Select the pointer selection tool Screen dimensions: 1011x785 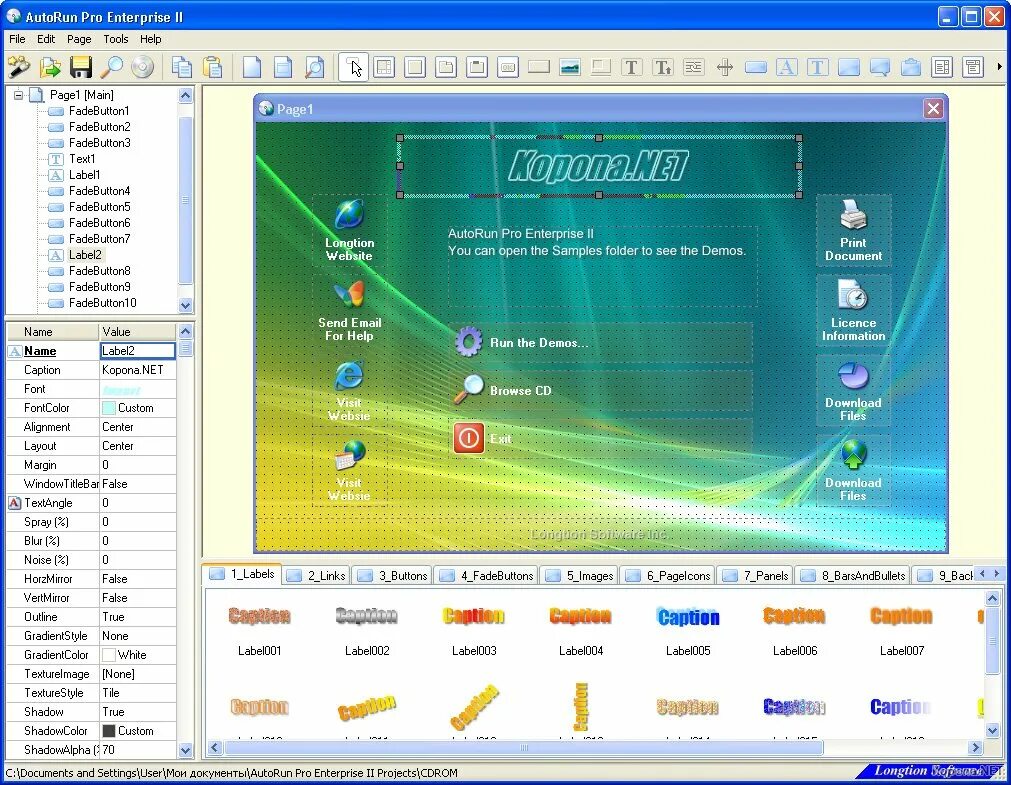[x=353, y=67]
